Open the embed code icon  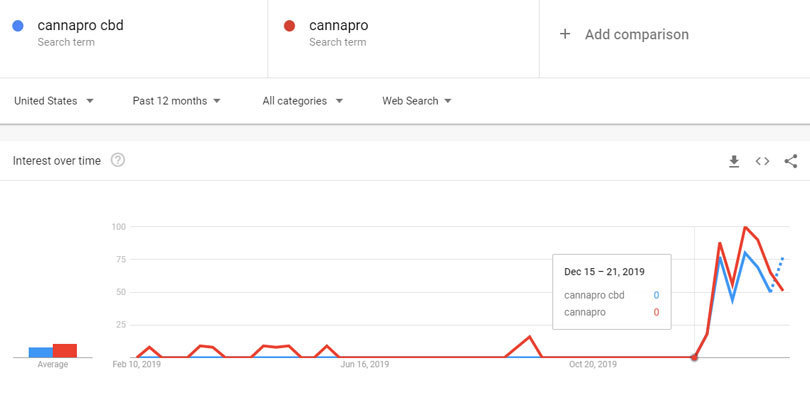pyautogui.click(x=762, y=161)
